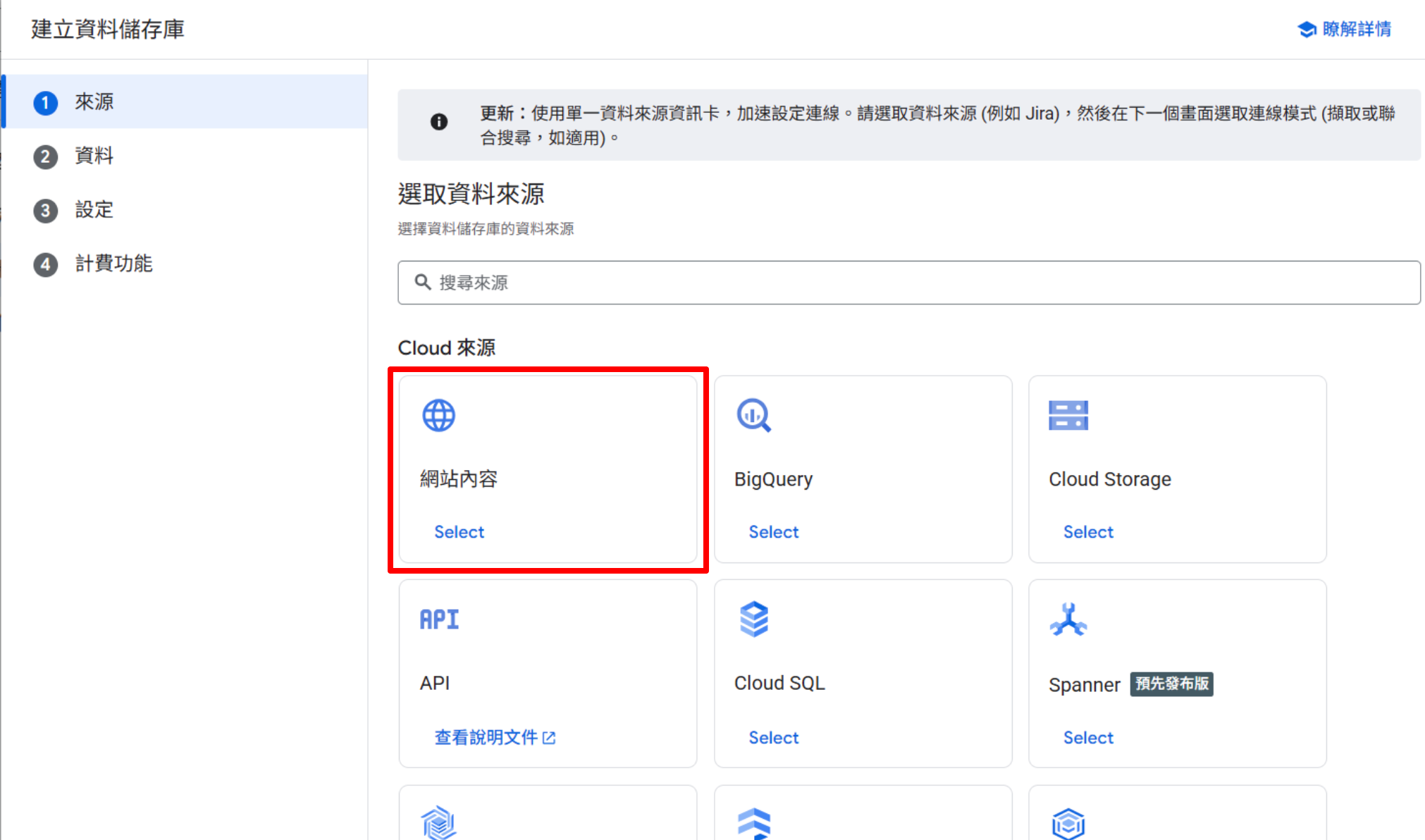Go to the 來源 step
This screenshot has width=1425, height=840.
click(186, 101)
